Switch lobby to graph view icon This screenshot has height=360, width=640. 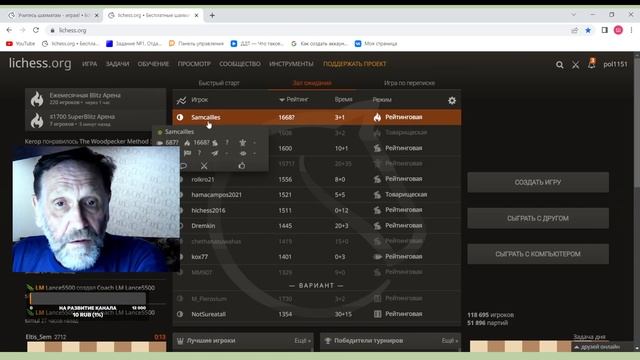coord(181,100)
